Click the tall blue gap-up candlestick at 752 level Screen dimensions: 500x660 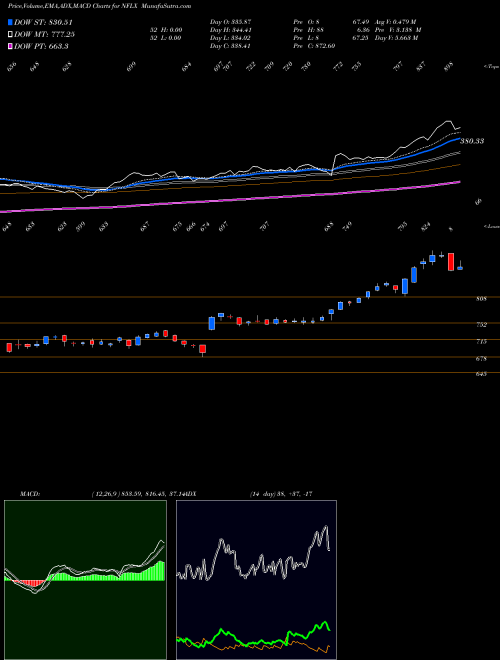tap(212, 323)
